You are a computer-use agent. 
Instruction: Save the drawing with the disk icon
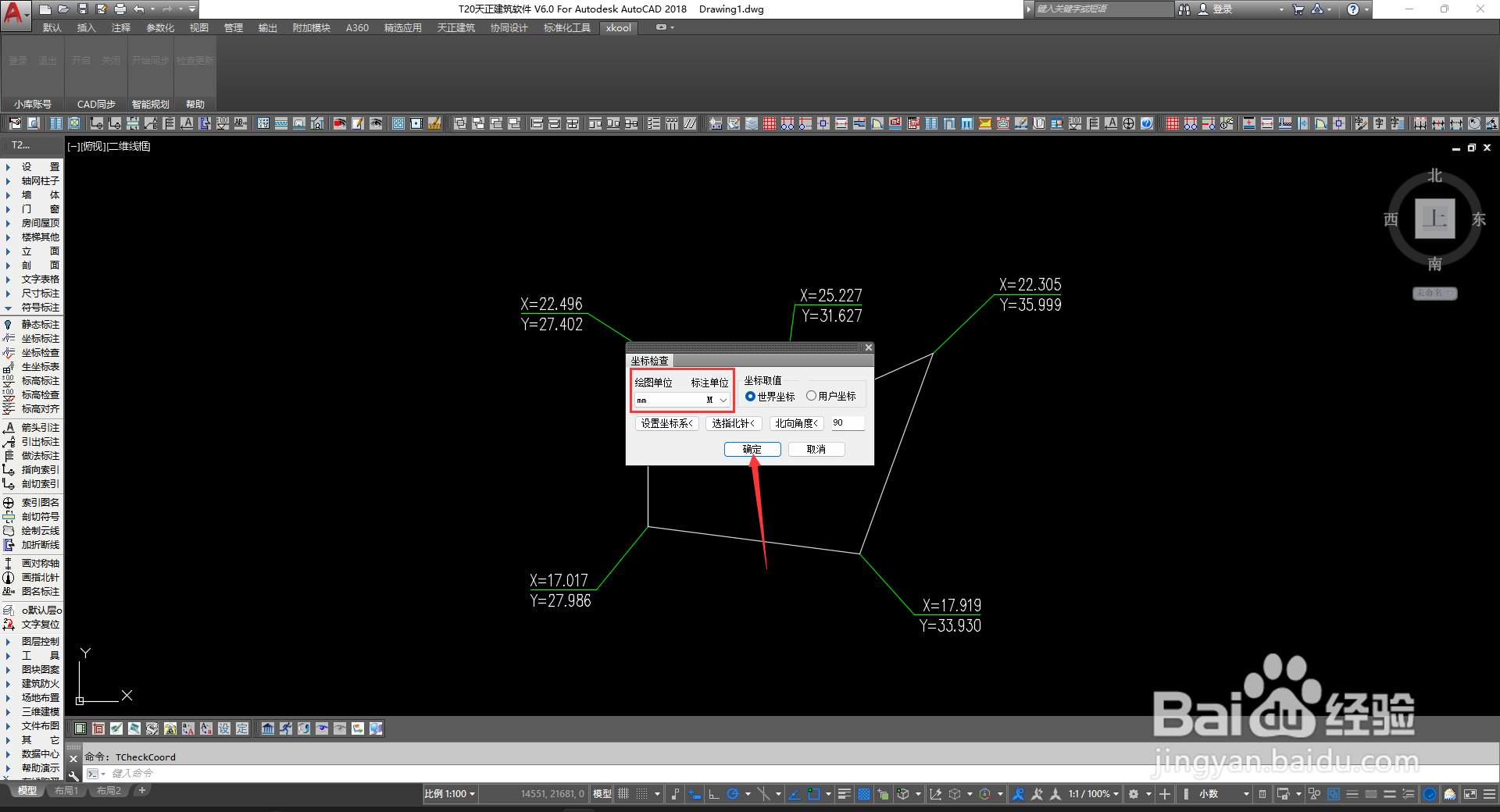pyautogui.click(x=83, y=9)
